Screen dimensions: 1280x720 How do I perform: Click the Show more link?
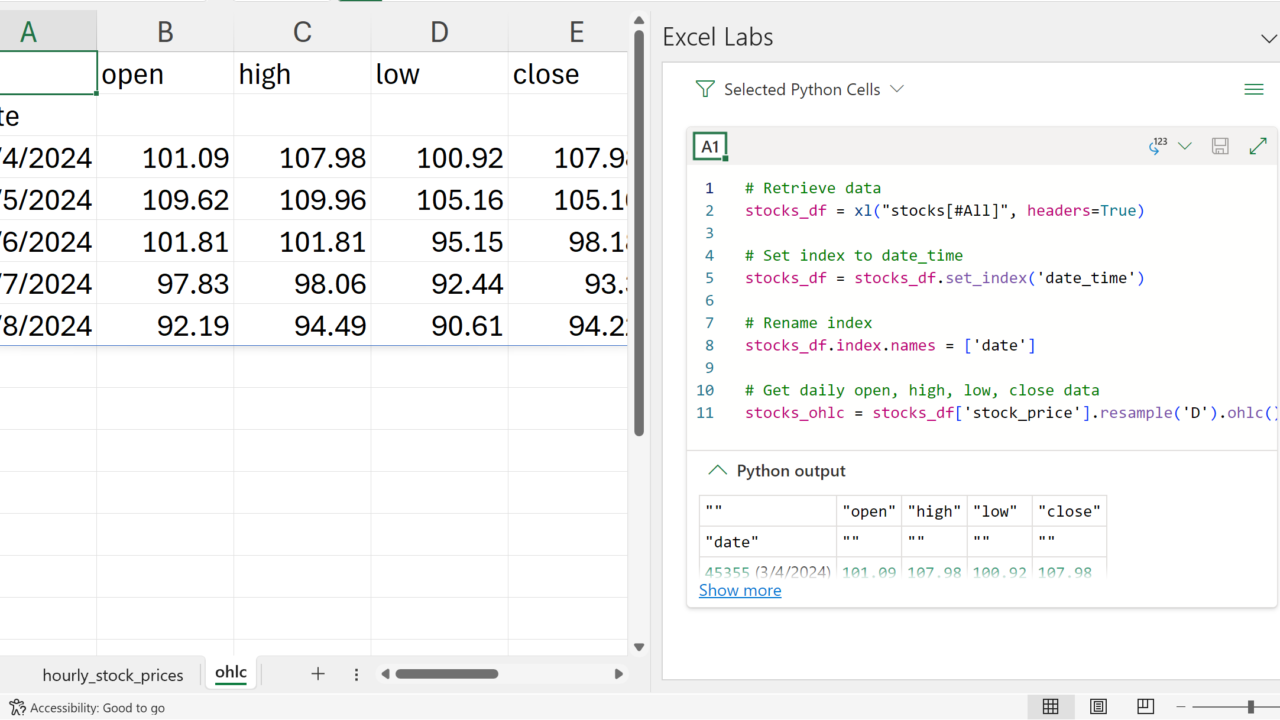pos(740,590)
